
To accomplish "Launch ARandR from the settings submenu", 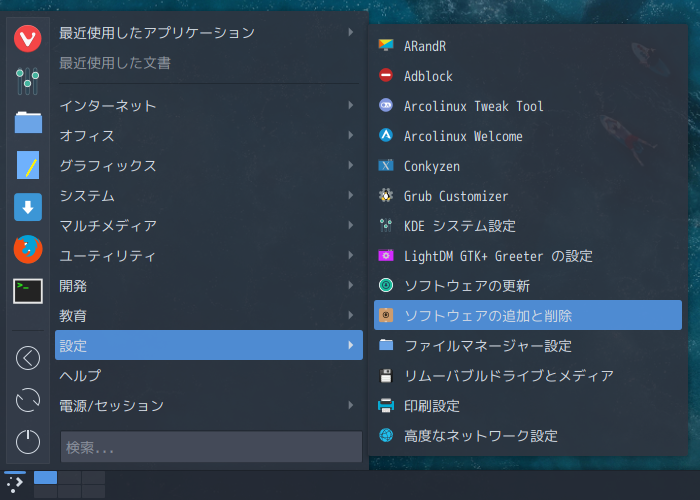I will [x=528, y=46].
